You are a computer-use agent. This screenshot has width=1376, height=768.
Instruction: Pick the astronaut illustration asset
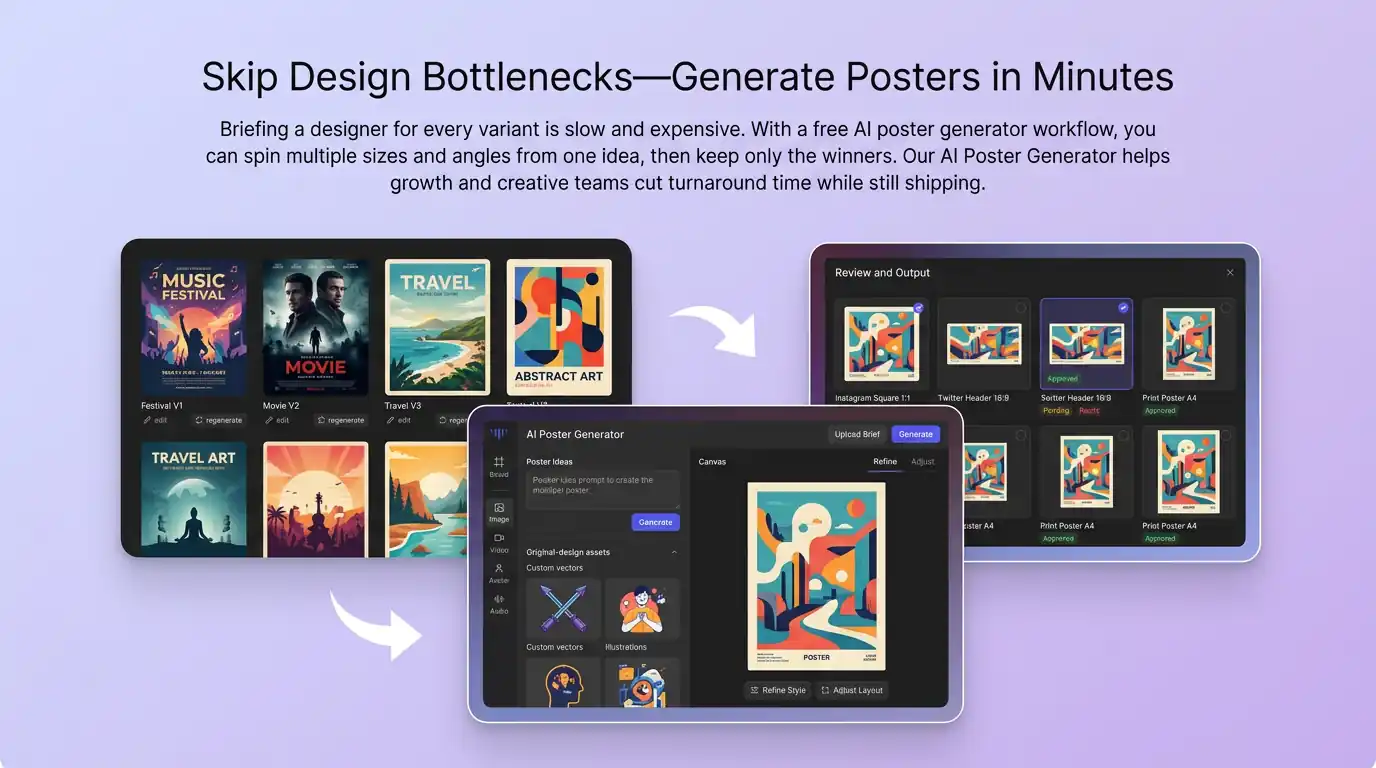point(642,682)
